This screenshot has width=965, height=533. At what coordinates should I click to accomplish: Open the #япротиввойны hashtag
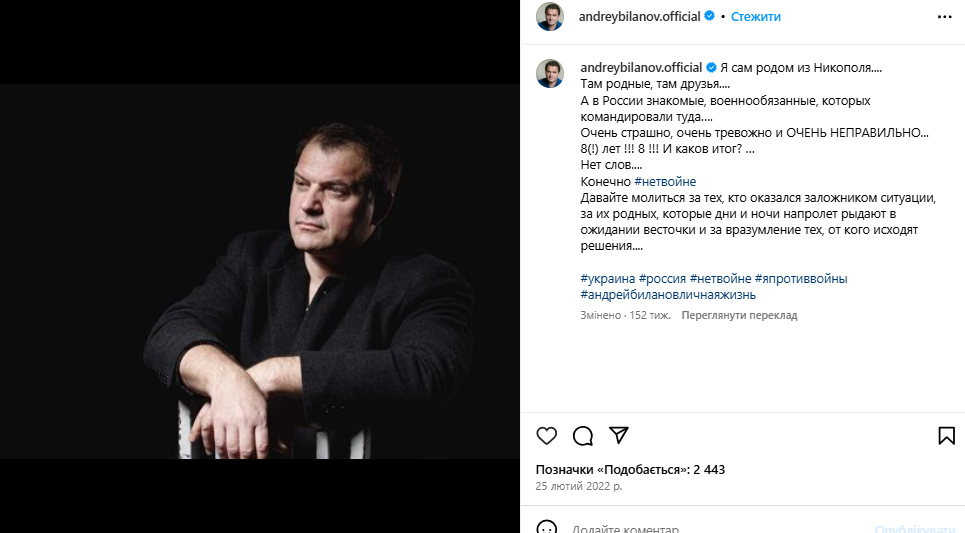(x=801, y=279)
